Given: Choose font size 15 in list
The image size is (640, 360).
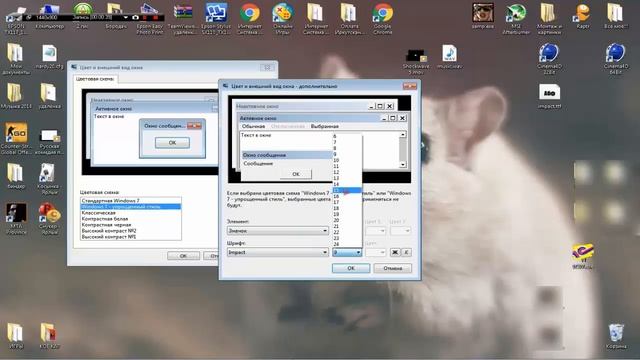Looking at the screenshot, I should (347, 190).
